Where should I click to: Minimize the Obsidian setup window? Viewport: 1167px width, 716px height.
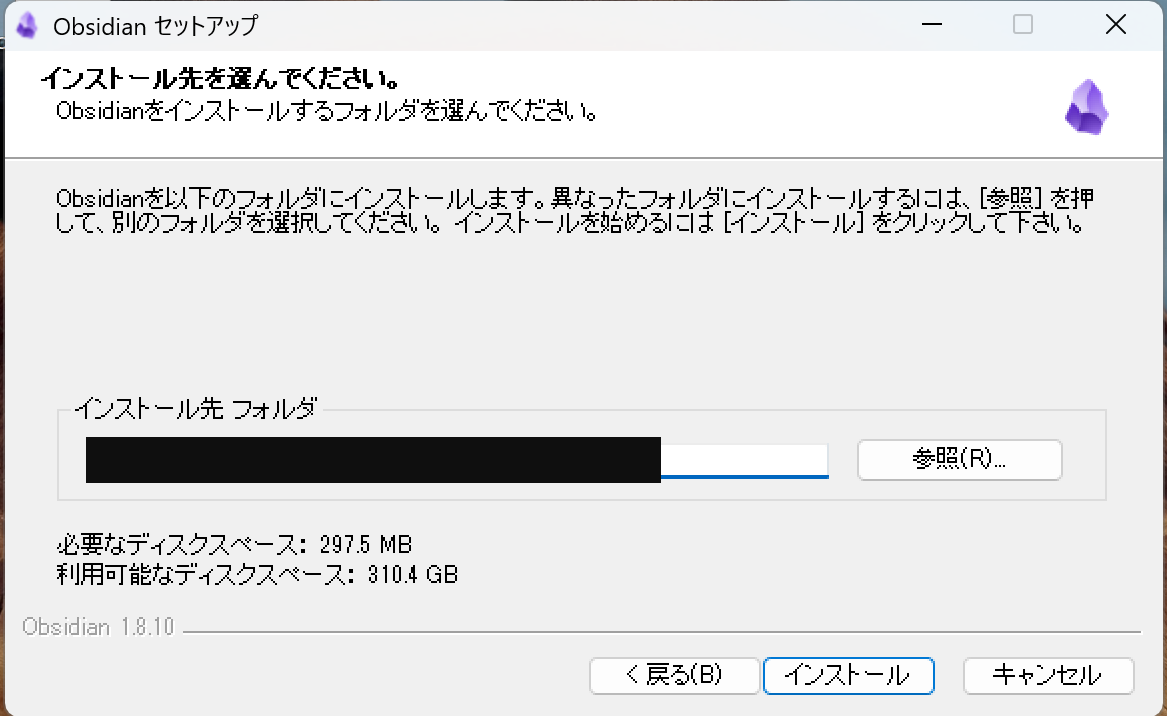point(932,25)
